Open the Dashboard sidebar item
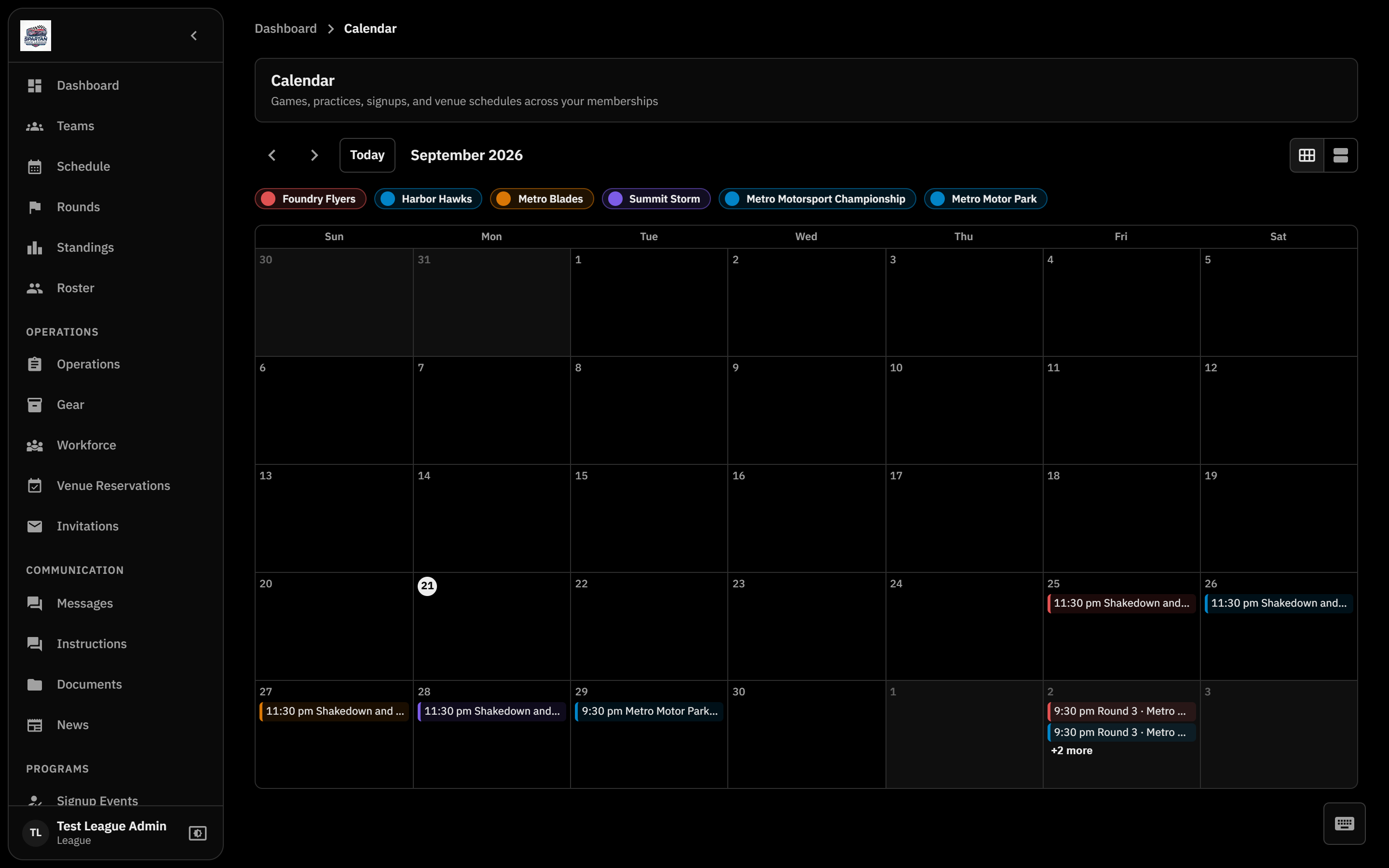Image resolution: width=1389 pixels, height=868 pixels. (115, 85)
